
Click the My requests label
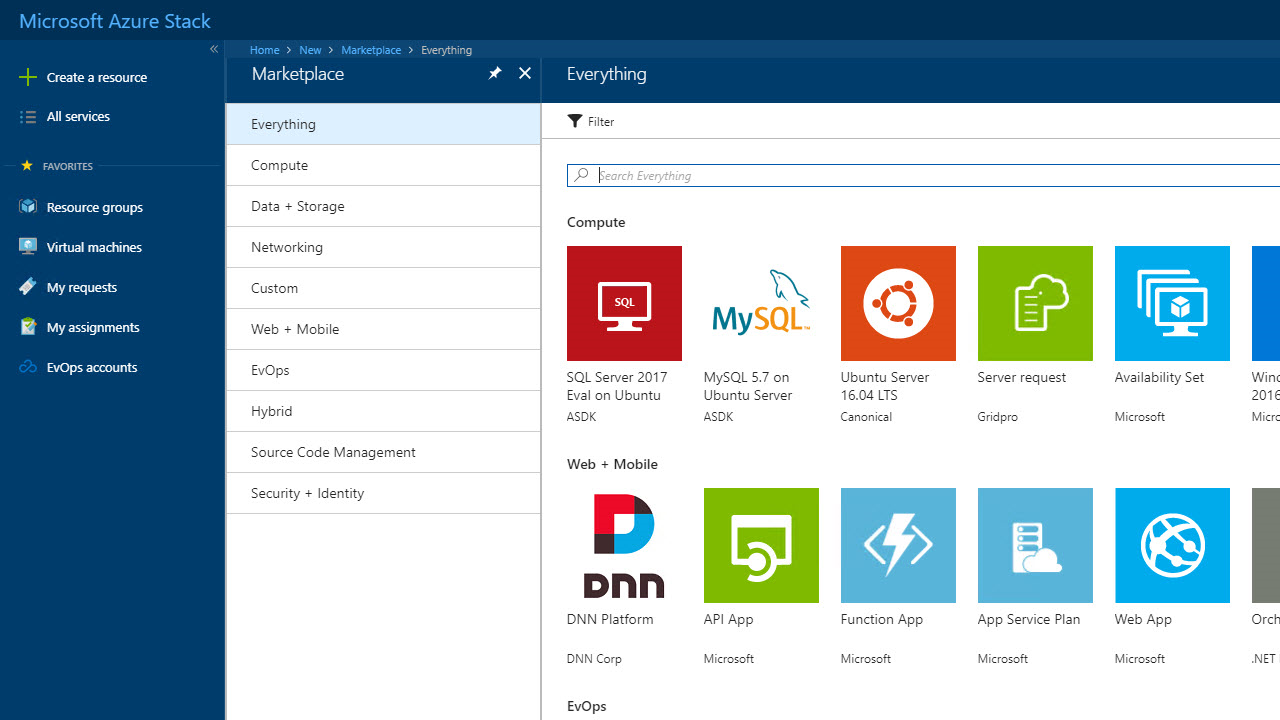pos(82,287)
